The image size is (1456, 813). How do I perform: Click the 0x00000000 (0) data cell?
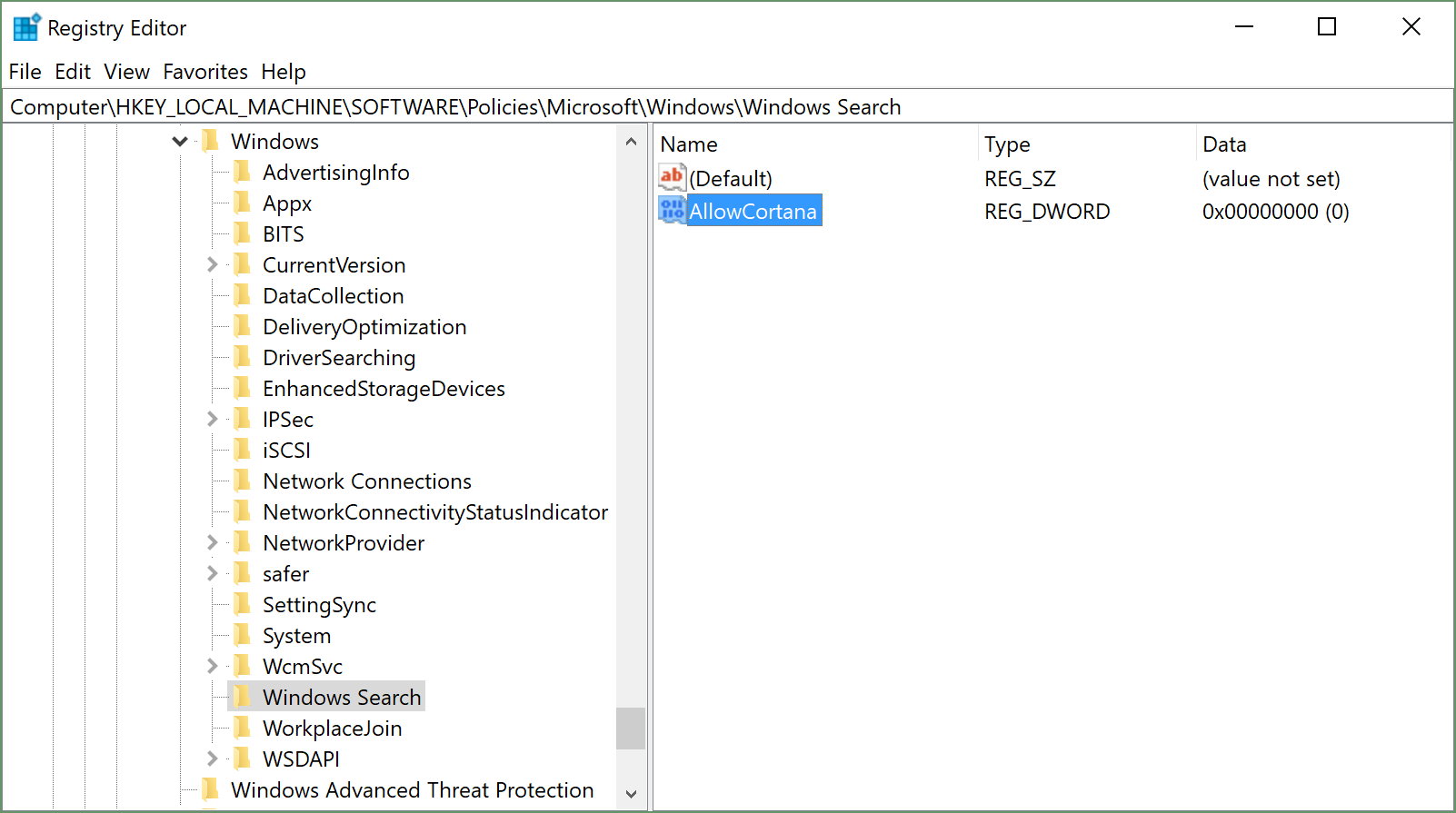pos(1275,212)
